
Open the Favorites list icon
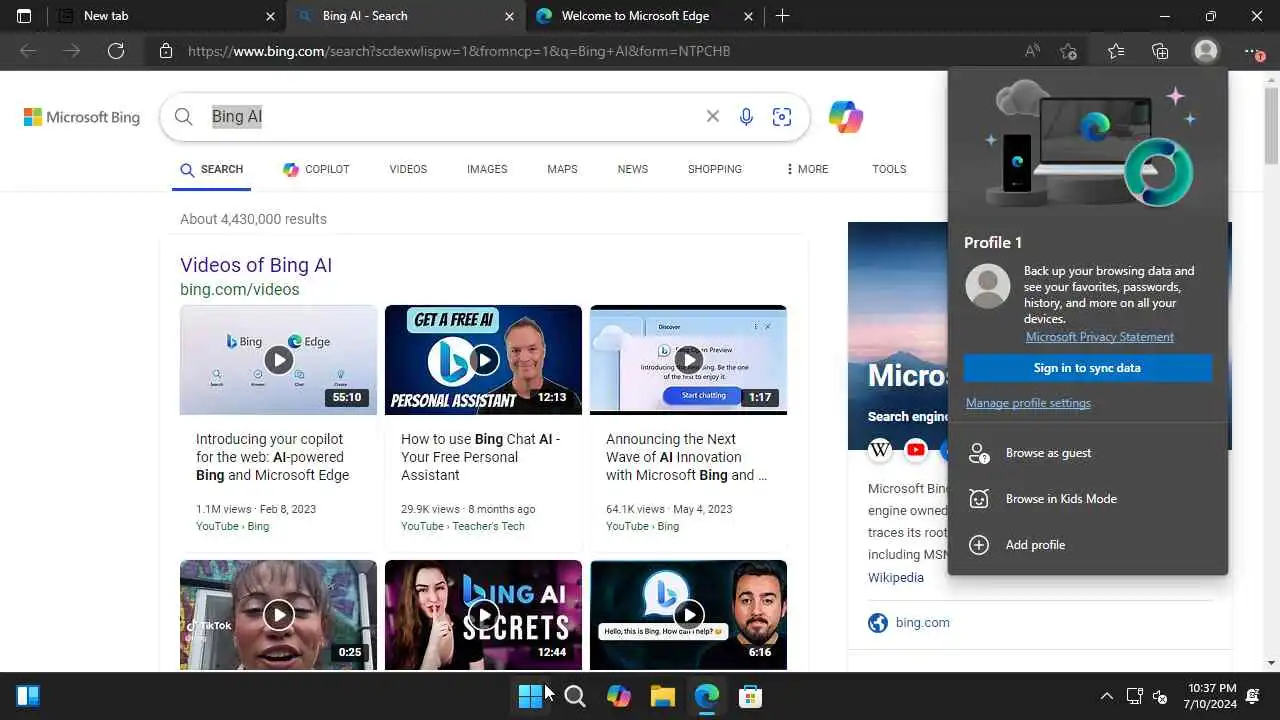1116,51
